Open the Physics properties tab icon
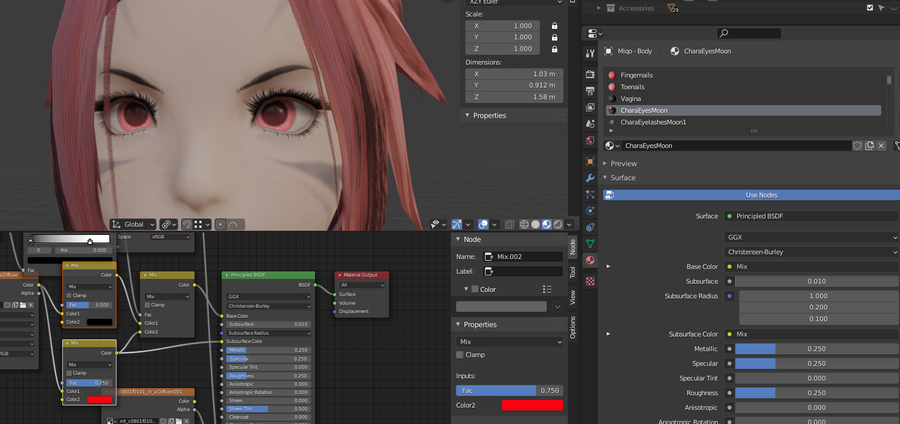The image size is (900, 424). (590, 211)
